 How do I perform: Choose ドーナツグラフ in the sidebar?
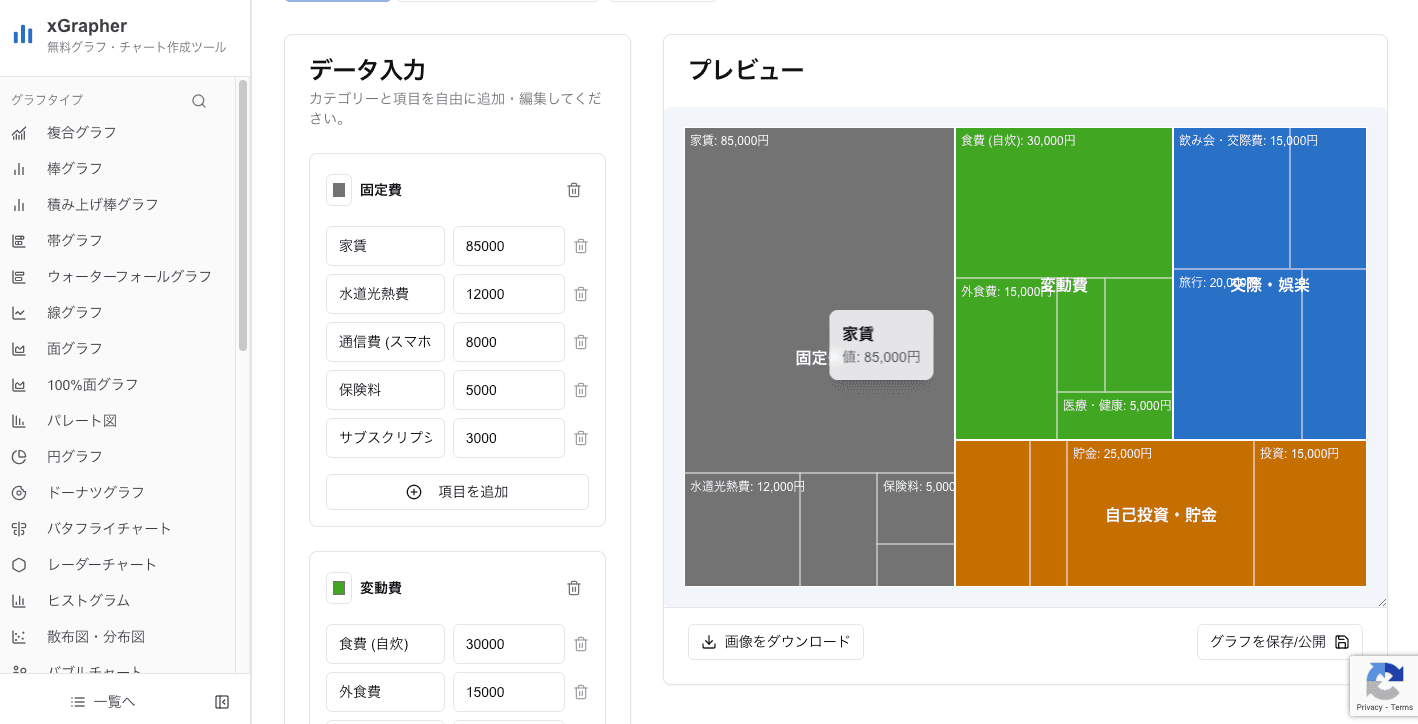(x=96, y=492)
